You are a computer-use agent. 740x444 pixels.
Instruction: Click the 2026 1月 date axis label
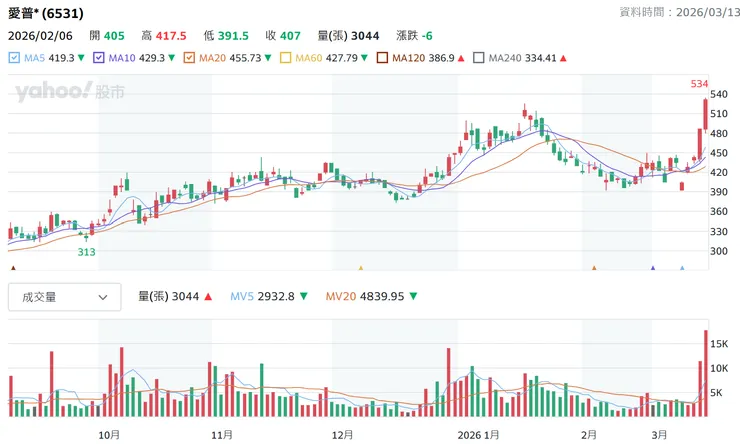(x=477, y=435)
